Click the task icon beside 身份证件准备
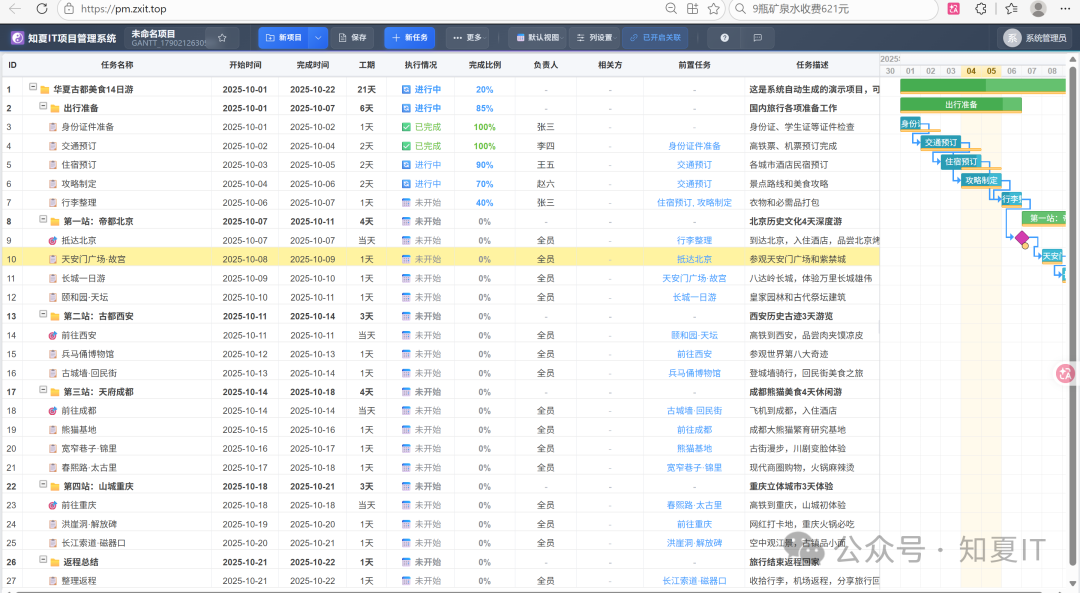The height and width of the screenshot is (593, 1080). click(x=53, y=127)
